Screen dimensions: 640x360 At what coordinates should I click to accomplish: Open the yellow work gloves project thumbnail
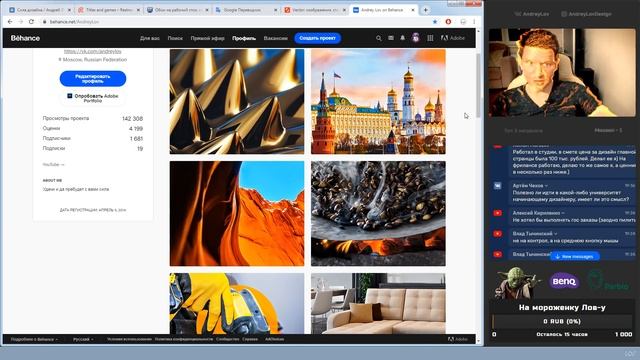[x=237, y=304]
